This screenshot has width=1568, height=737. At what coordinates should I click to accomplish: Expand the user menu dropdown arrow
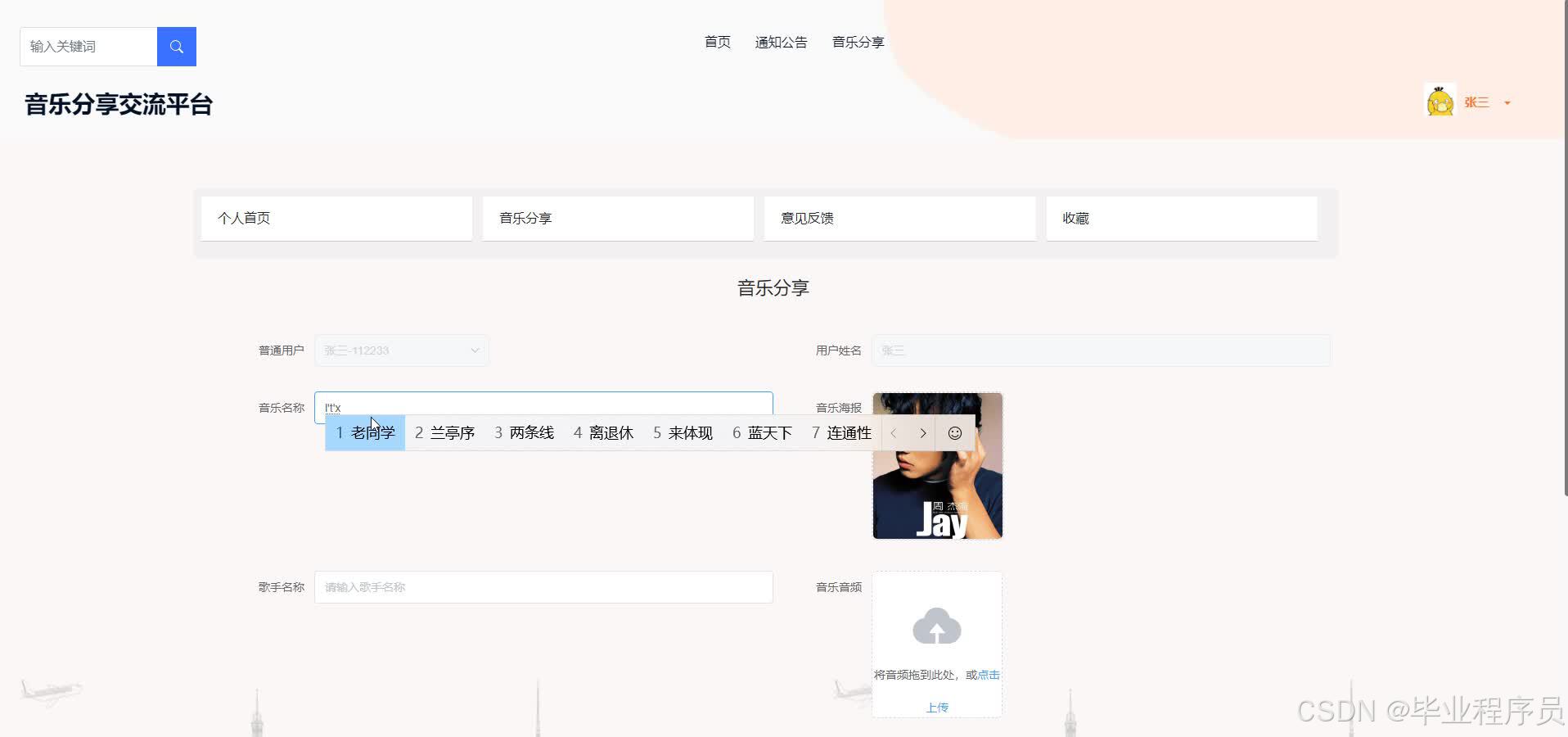1507,103
